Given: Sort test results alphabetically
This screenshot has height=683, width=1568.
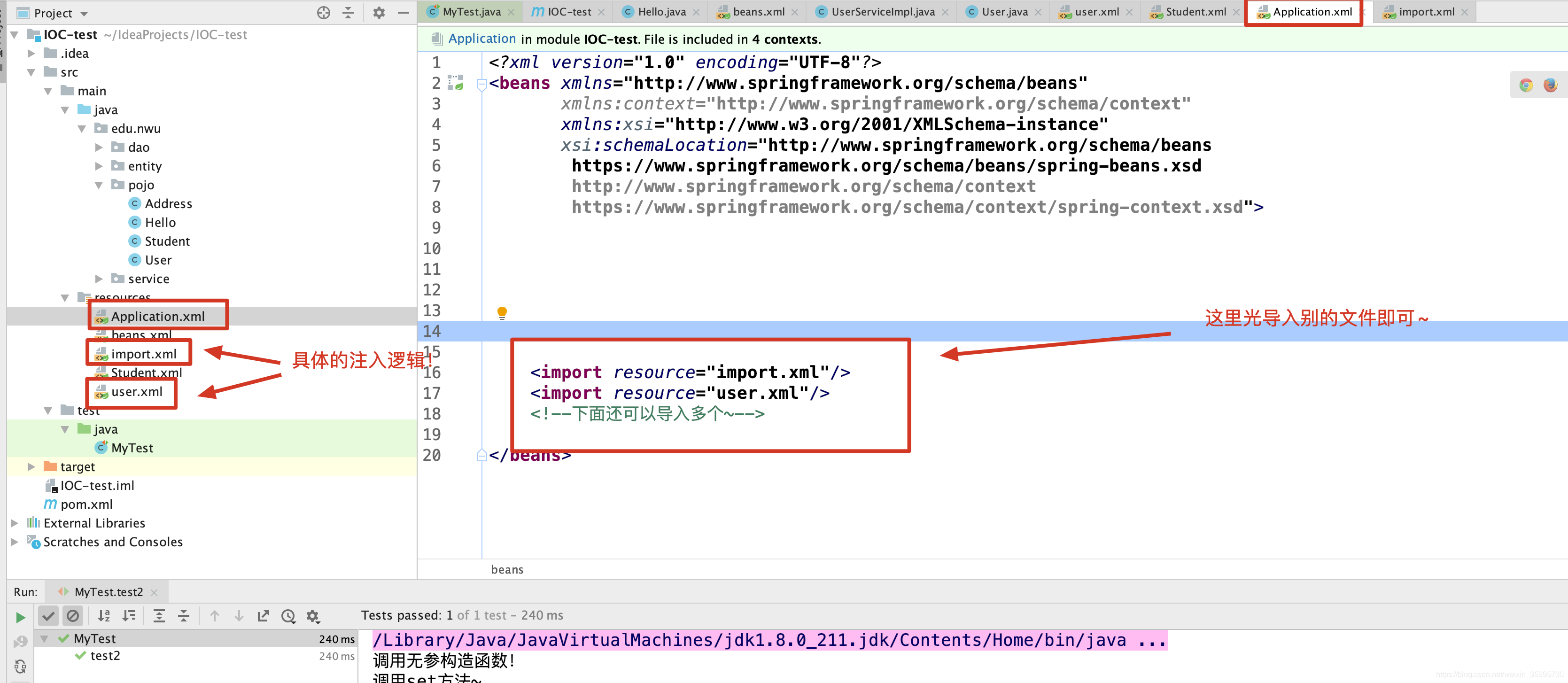Looking at the screenshot, I should pyautogui.click(x=103, y=616).
